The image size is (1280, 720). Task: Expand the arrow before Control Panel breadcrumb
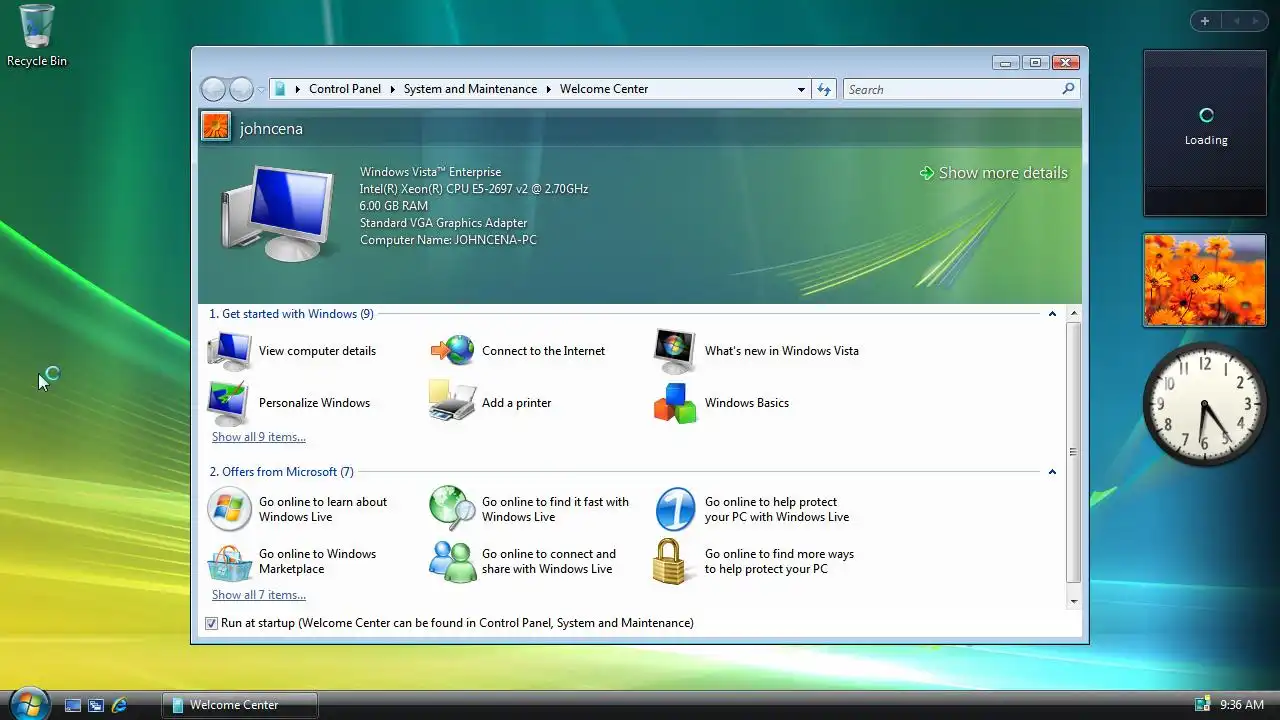[297, 89]
